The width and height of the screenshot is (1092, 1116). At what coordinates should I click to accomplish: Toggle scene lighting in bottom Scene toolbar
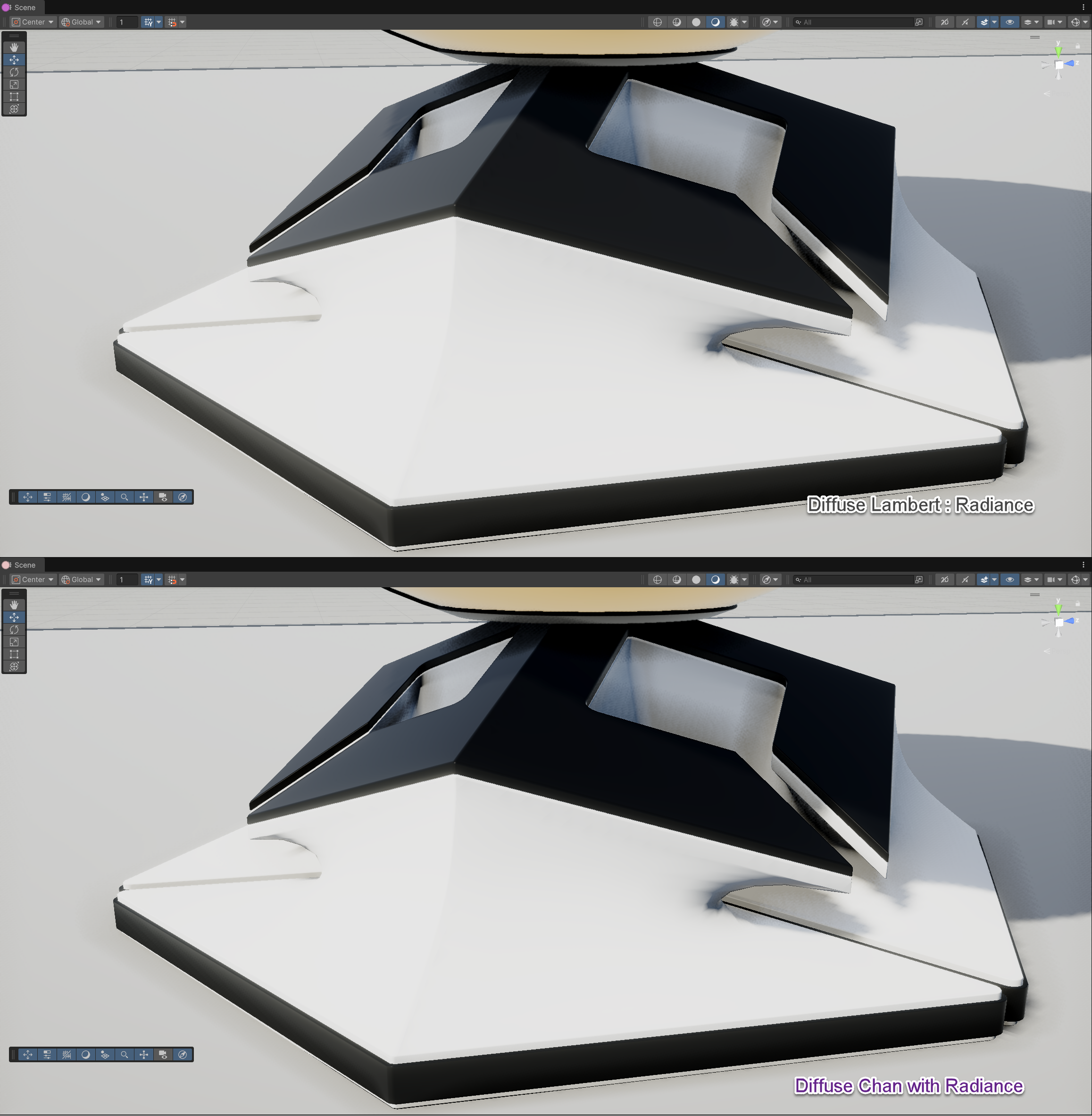click(965, 580)
